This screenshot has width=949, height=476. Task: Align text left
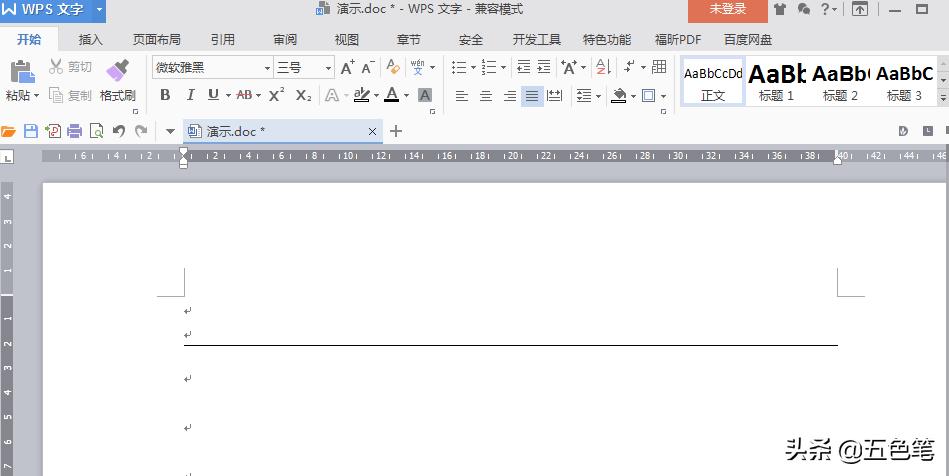pyautogui.click(x=462, y=95)
